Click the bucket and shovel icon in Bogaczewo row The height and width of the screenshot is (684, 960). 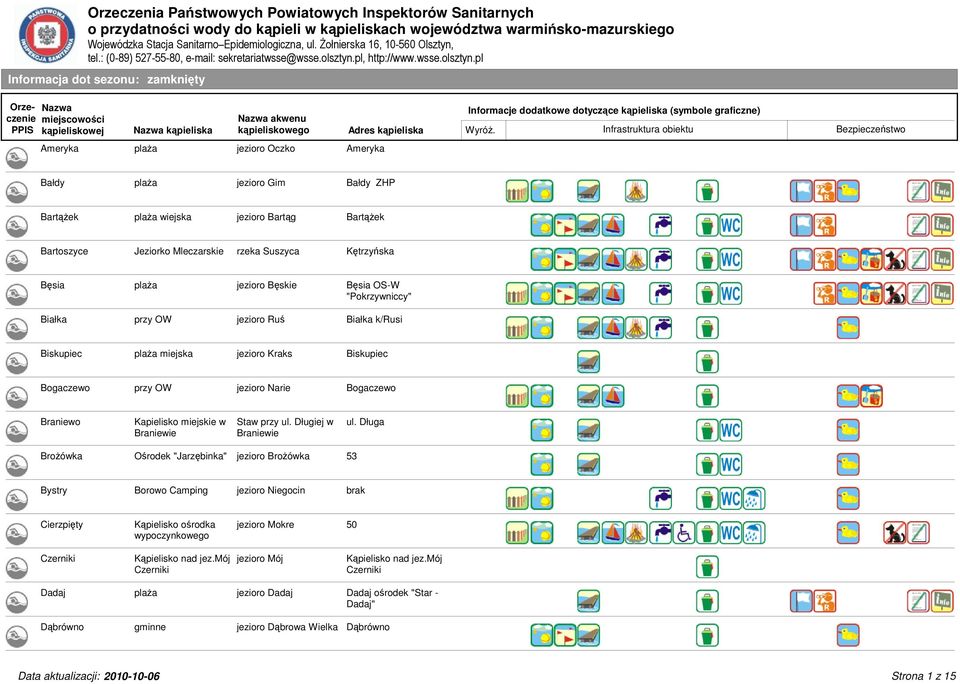871,397
